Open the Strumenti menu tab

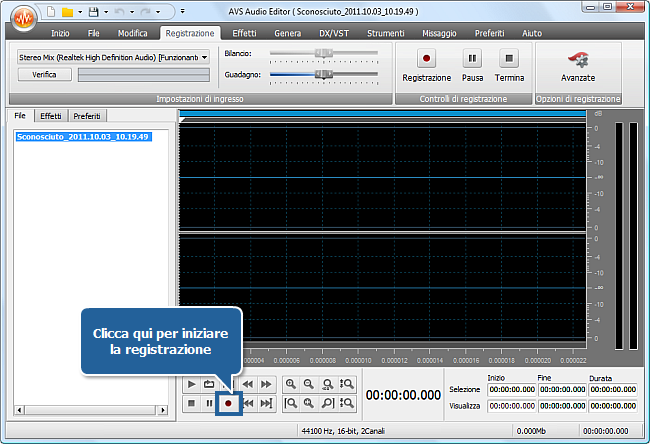pos(385,33)
